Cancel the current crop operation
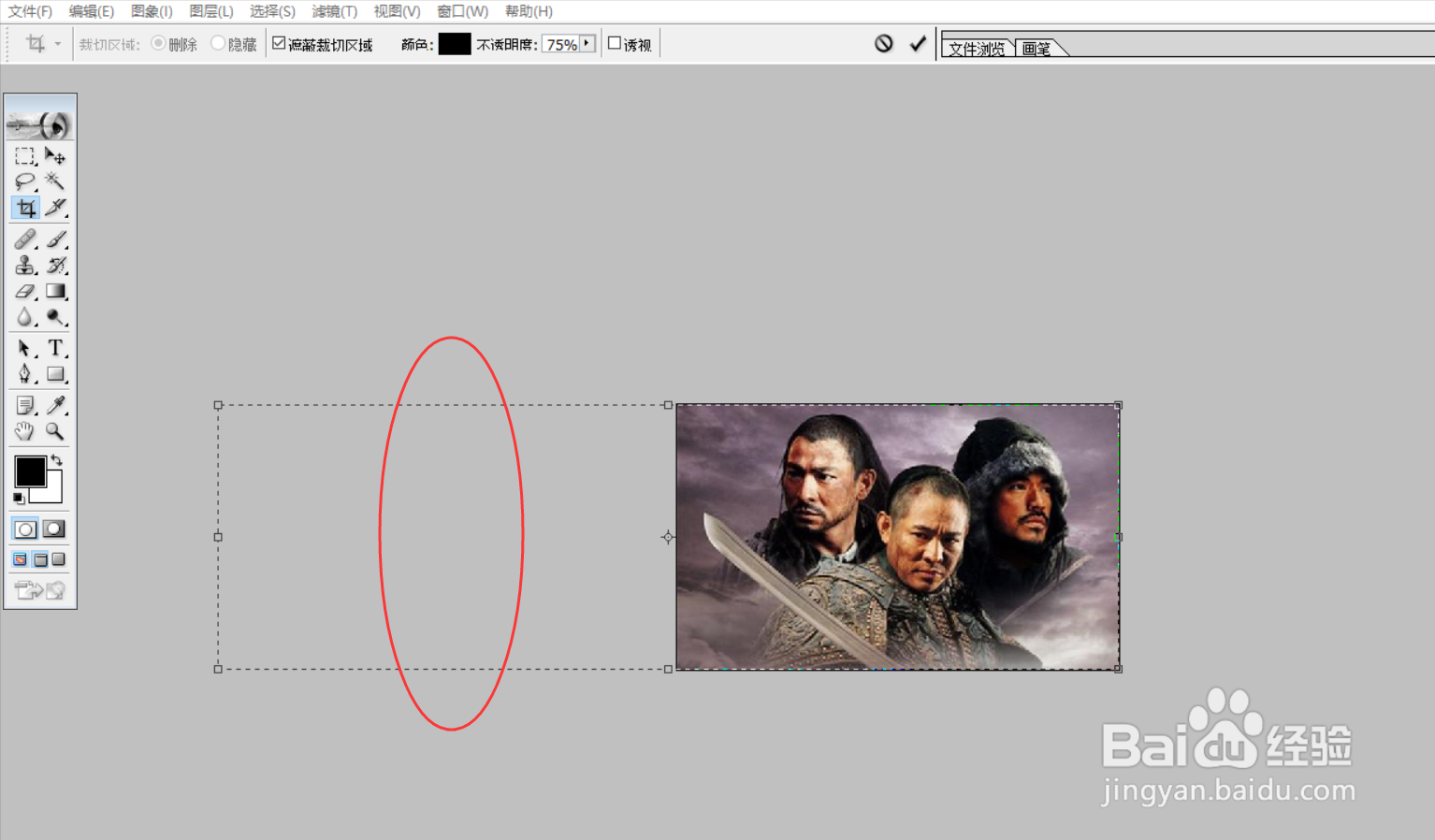 (x=884, y=43)
